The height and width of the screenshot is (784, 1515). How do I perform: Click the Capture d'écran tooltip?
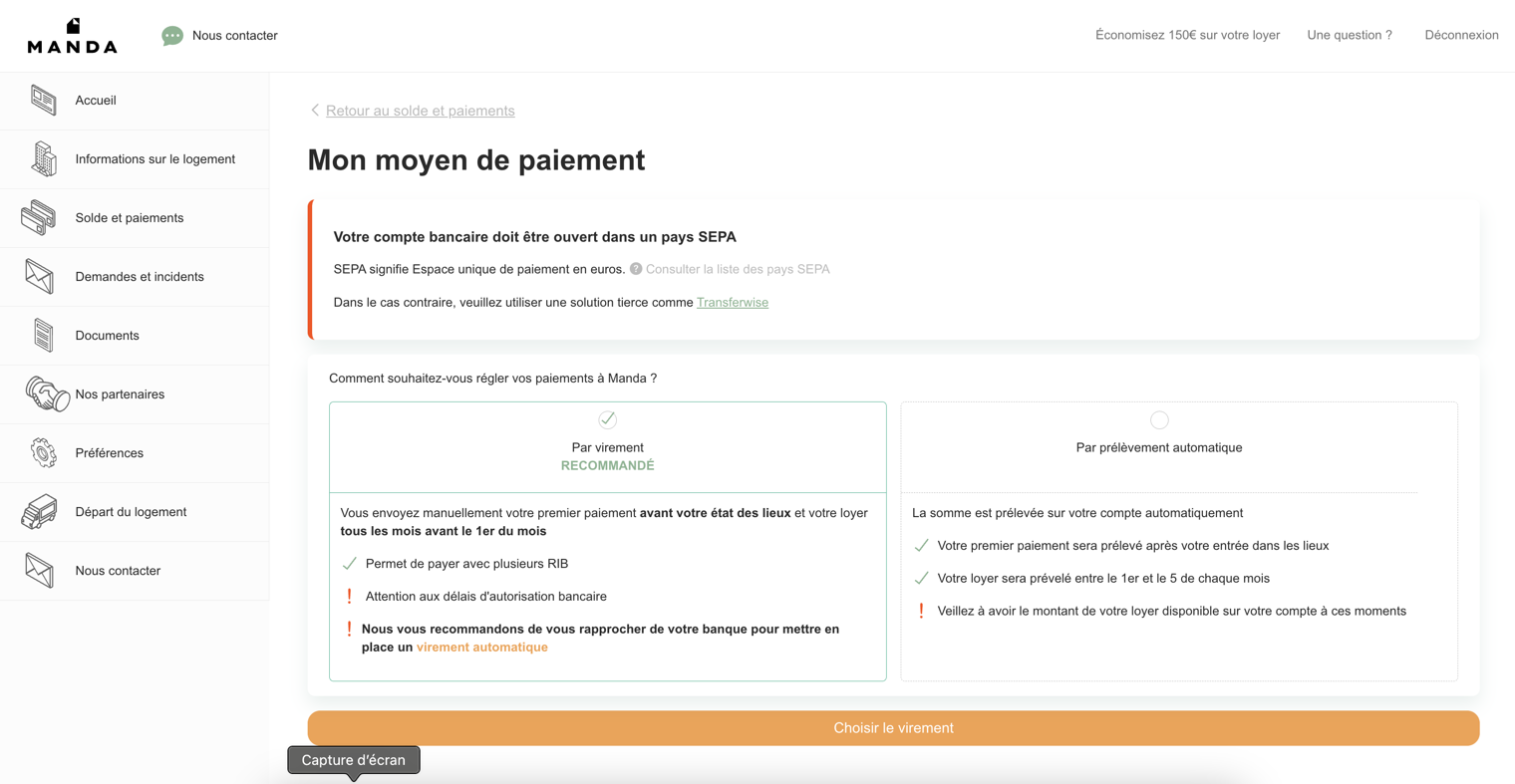point(354,760)
